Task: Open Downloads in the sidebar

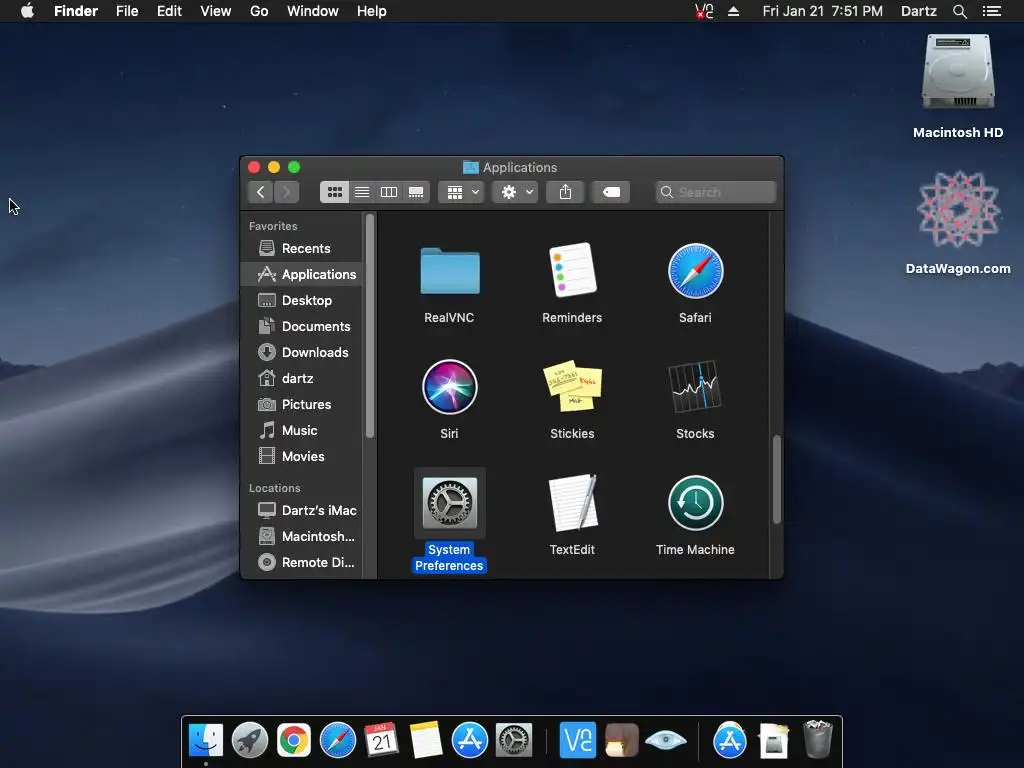Action: [302, 352]
